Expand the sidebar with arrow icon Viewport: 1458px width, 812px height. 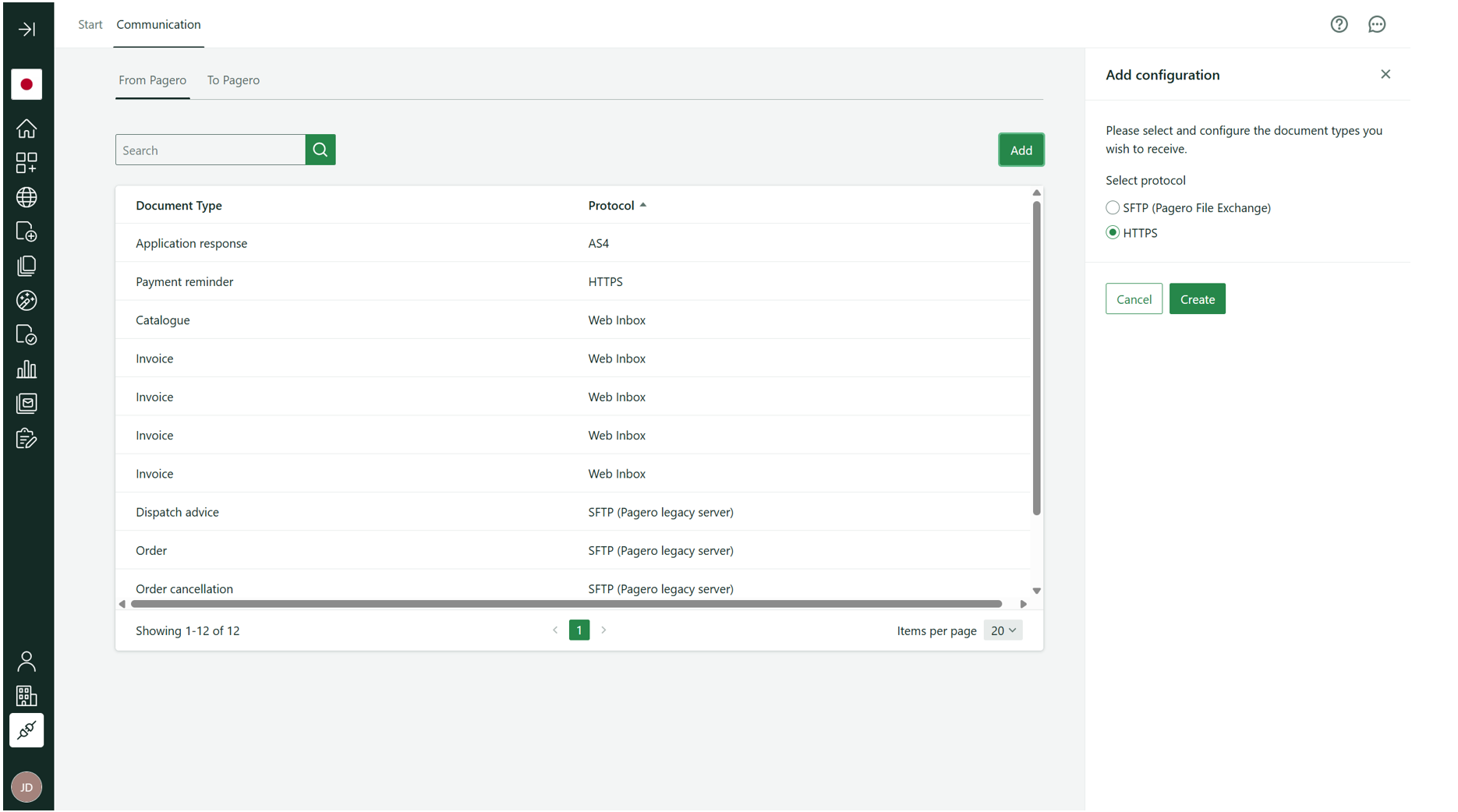point(27,30)
